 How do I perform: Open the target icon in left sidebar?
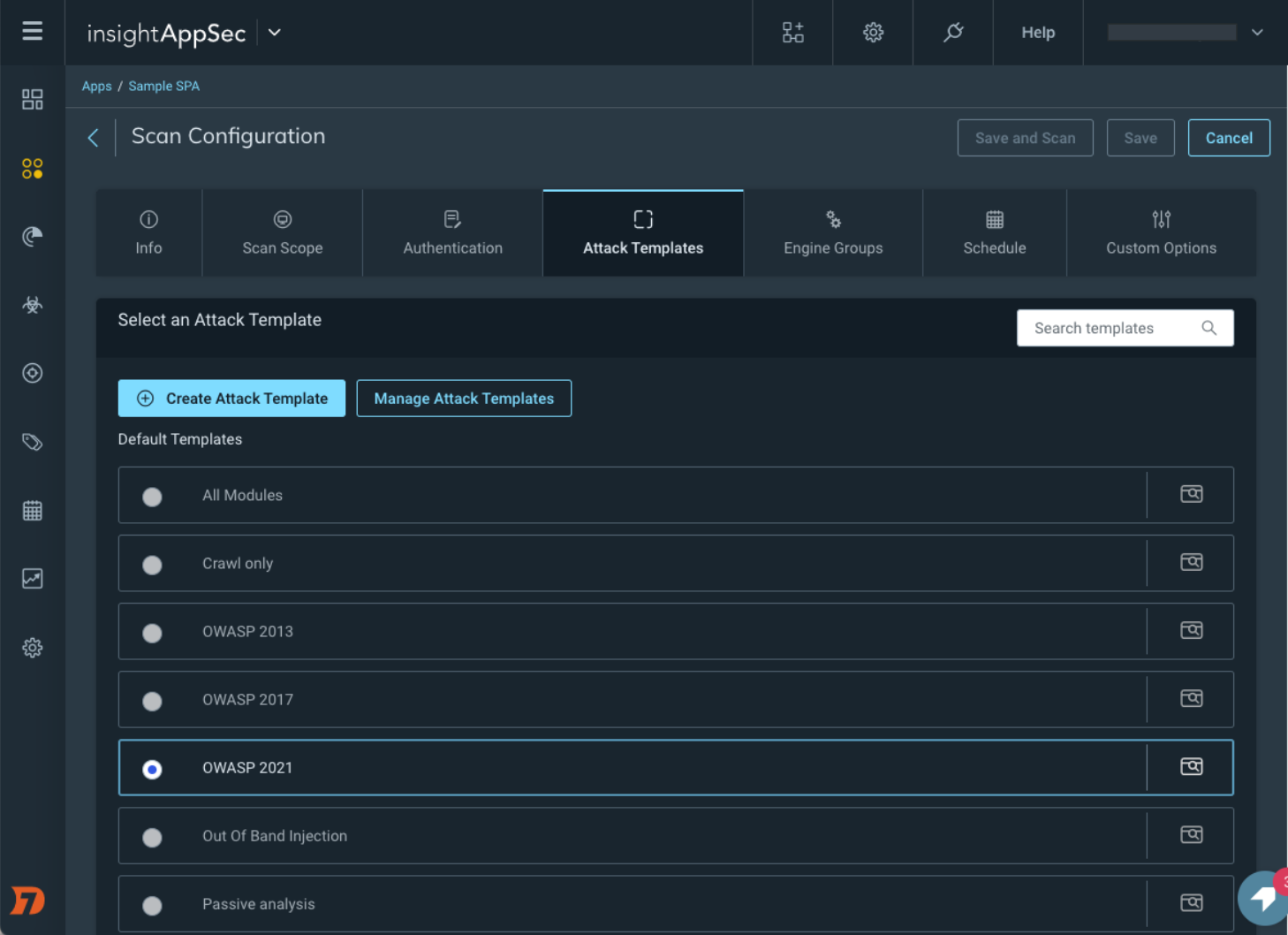pyautogui.click(x=33, y=373)
